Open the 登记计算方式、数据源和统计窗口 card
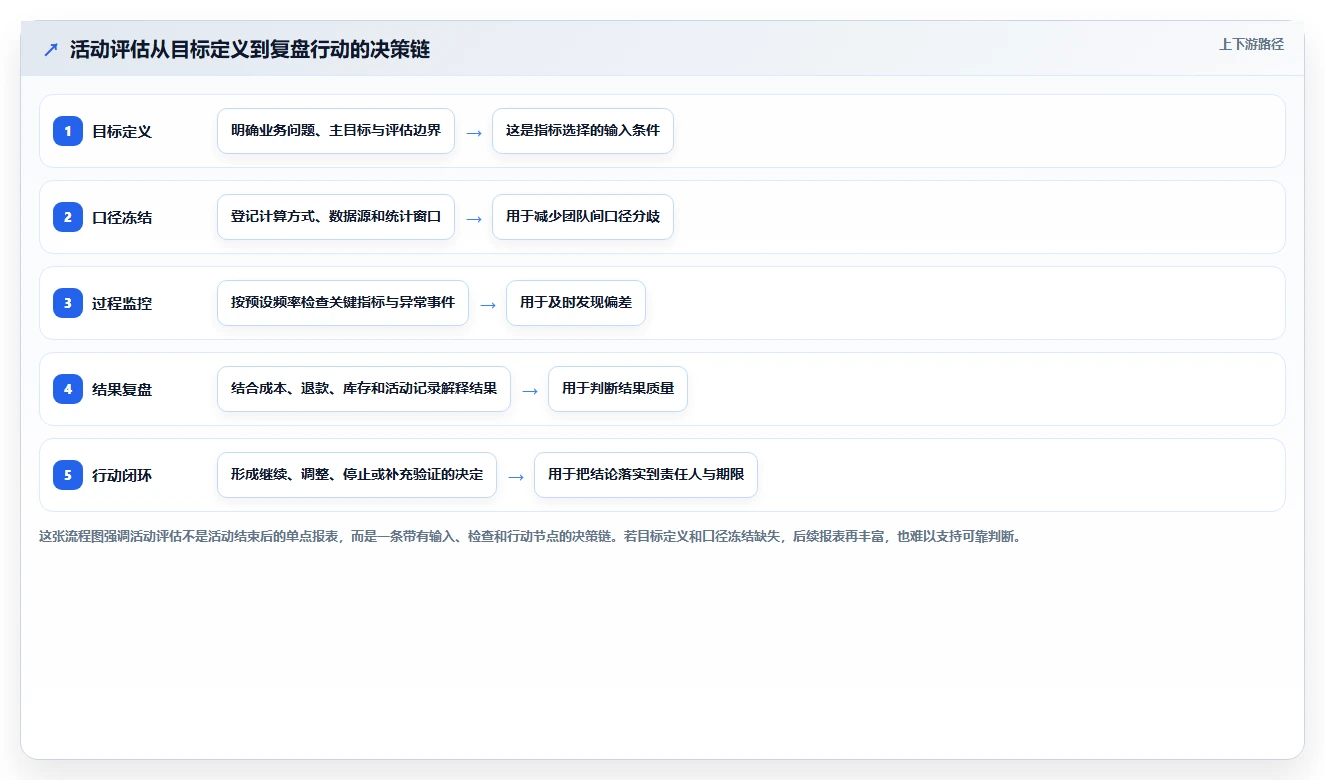This screenshot has height=780, width=1325. (x=336, y=217)
